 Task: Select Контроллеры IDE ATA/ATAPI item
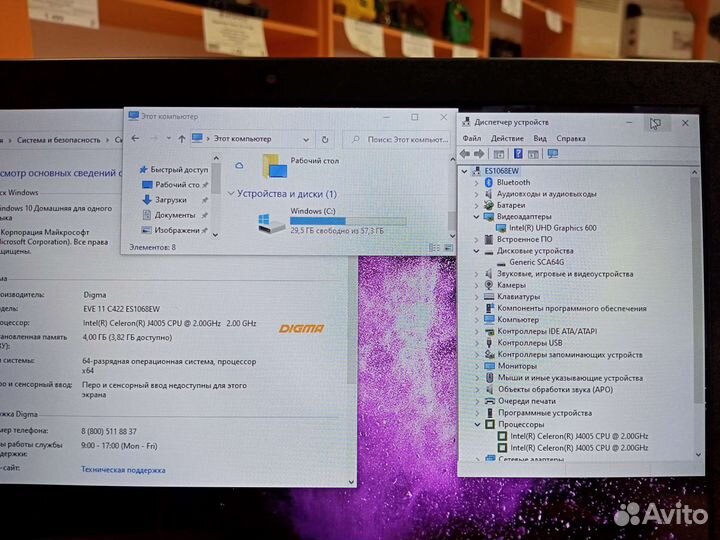click(x=547, y=331)
